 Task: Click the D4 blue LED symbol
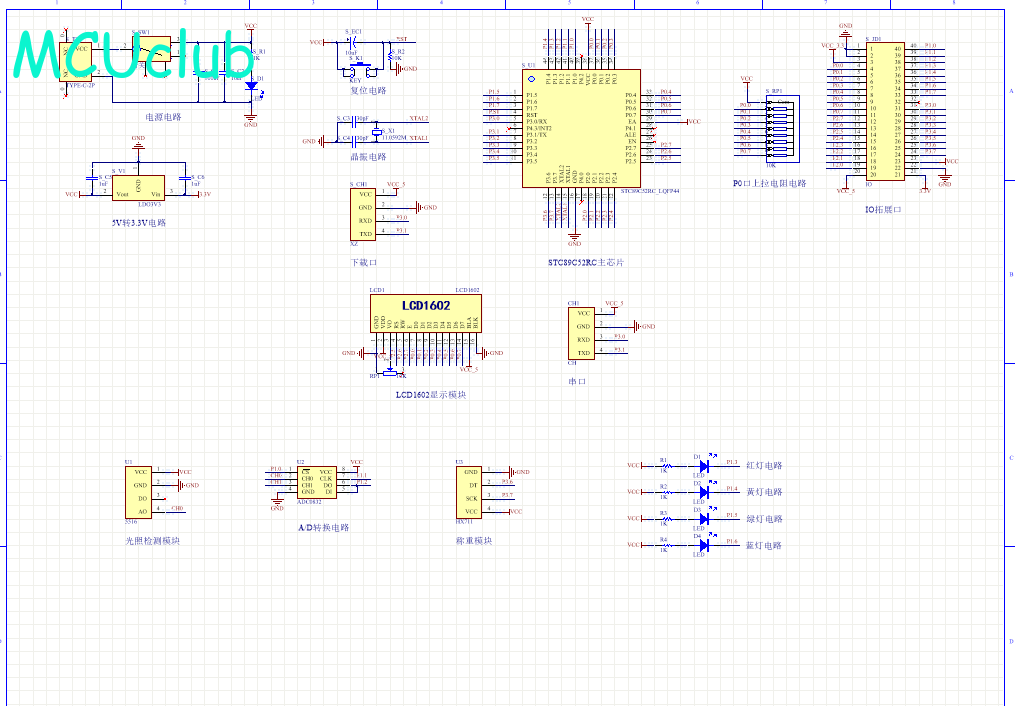coord(706,545)
